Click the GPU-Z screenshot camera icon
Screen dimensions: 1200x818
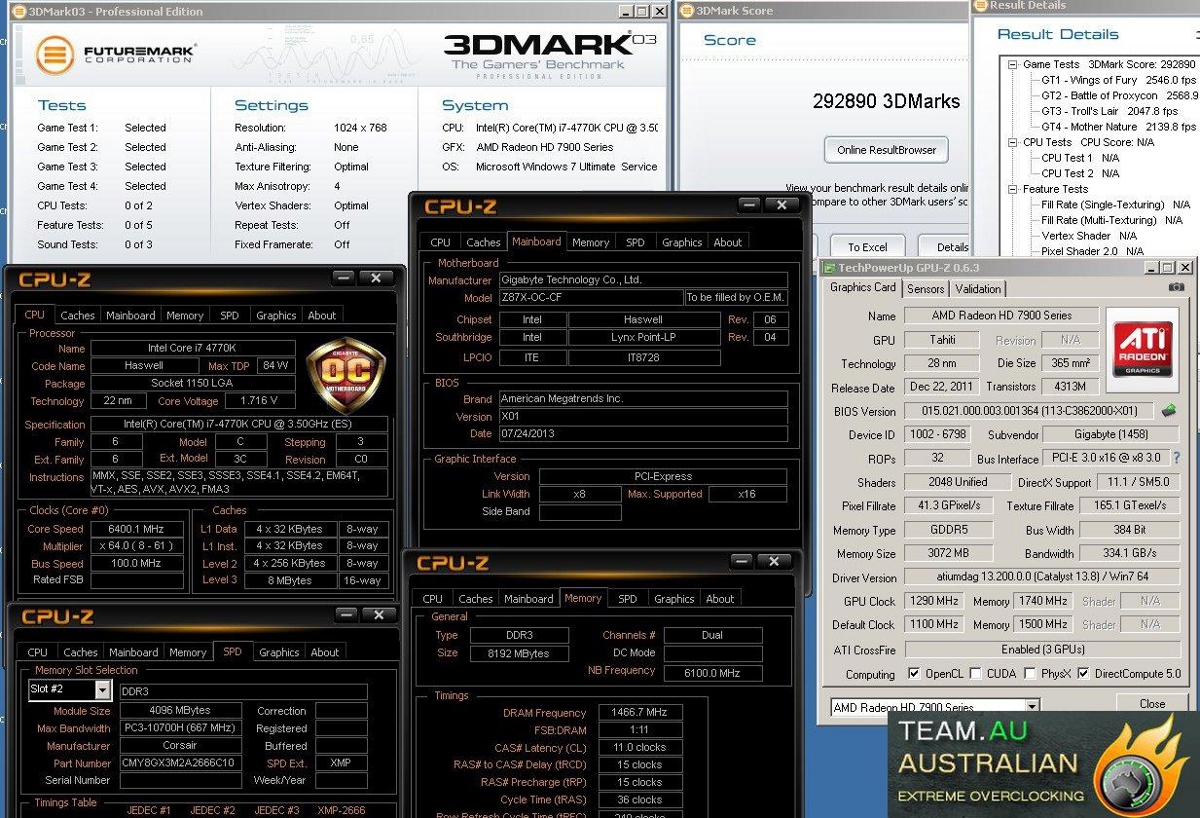point(1176,288)
